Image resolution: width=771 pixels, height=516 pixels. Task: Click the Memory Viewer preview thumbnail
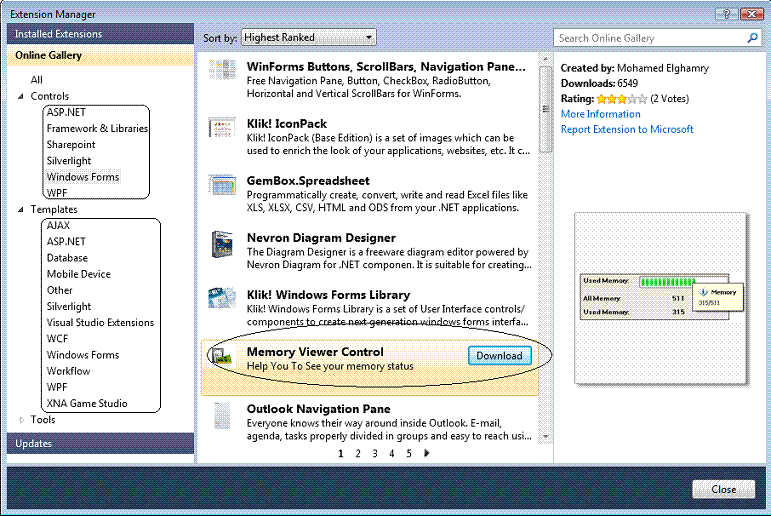click(x=660, y=298)
